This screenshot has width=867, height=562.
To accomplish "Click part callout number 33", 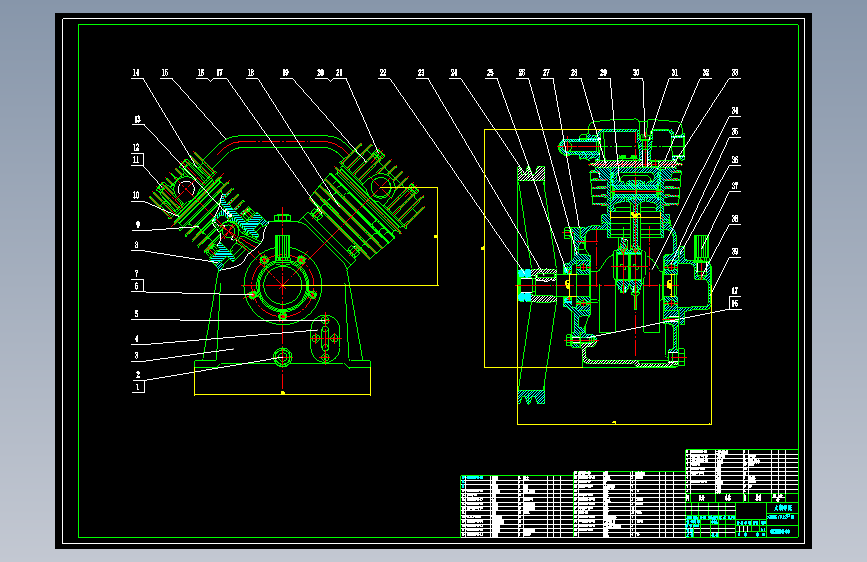I will click(x=735, y=72).
